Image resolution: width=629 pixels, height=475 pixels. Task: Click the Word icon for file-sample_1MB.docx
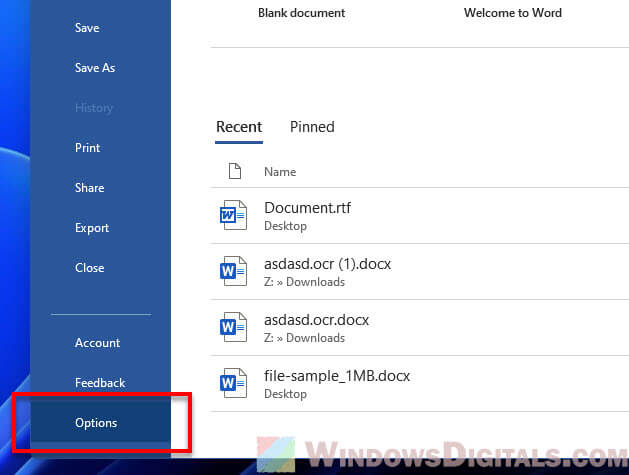pyautogui.click(x=233, y=383)
